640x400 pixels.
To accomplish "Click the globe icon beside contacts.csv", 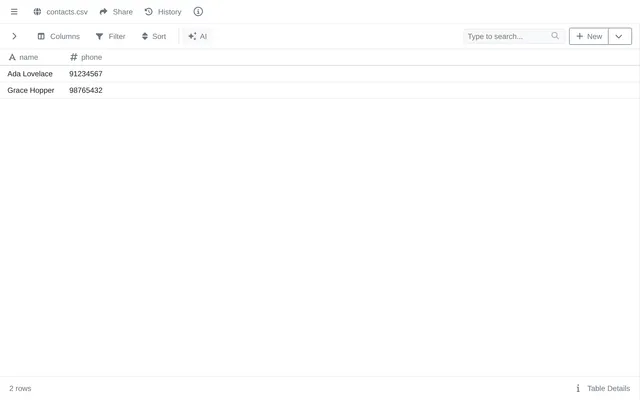I will [37, 12].
